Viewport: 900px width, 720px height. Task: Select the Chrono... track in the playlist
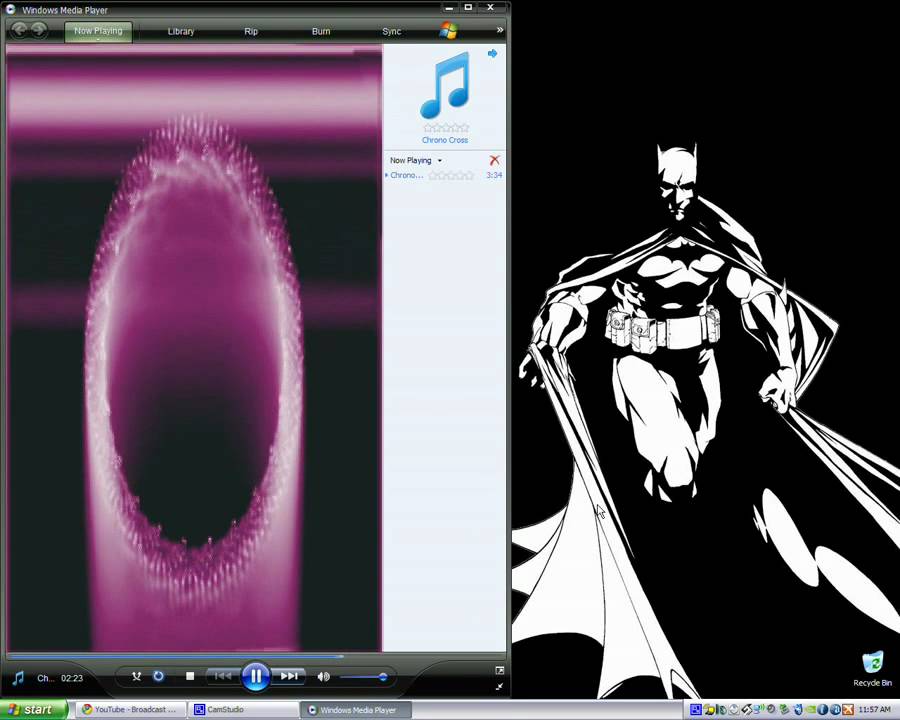407,175
